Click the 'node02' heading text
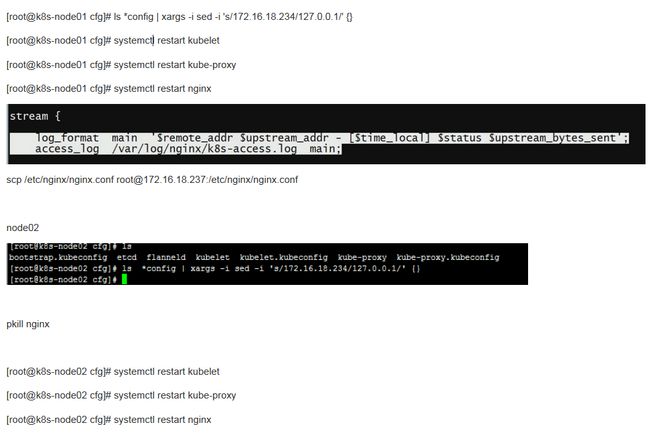Screen dimensions: 650x437 (23, 228)
